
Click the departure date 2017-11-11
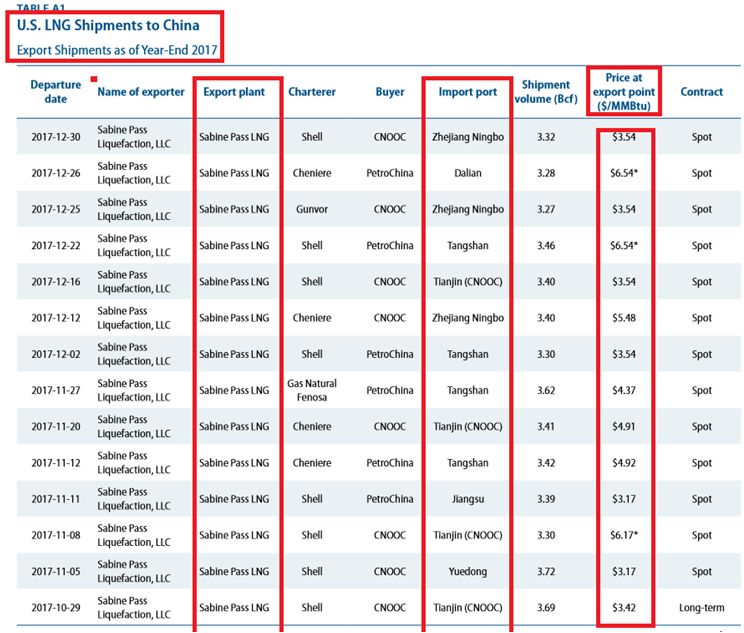tap(56, 499)
